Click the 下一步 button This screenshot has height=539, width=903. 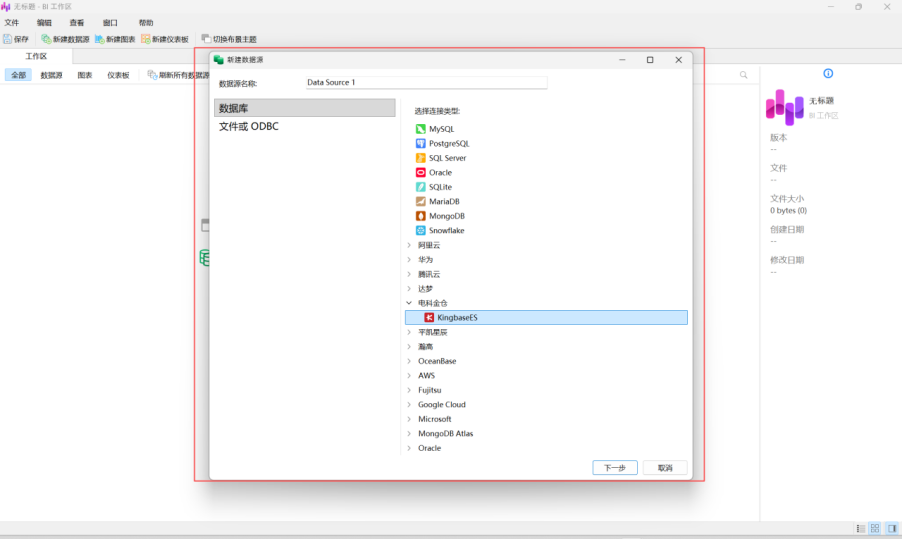615,468
